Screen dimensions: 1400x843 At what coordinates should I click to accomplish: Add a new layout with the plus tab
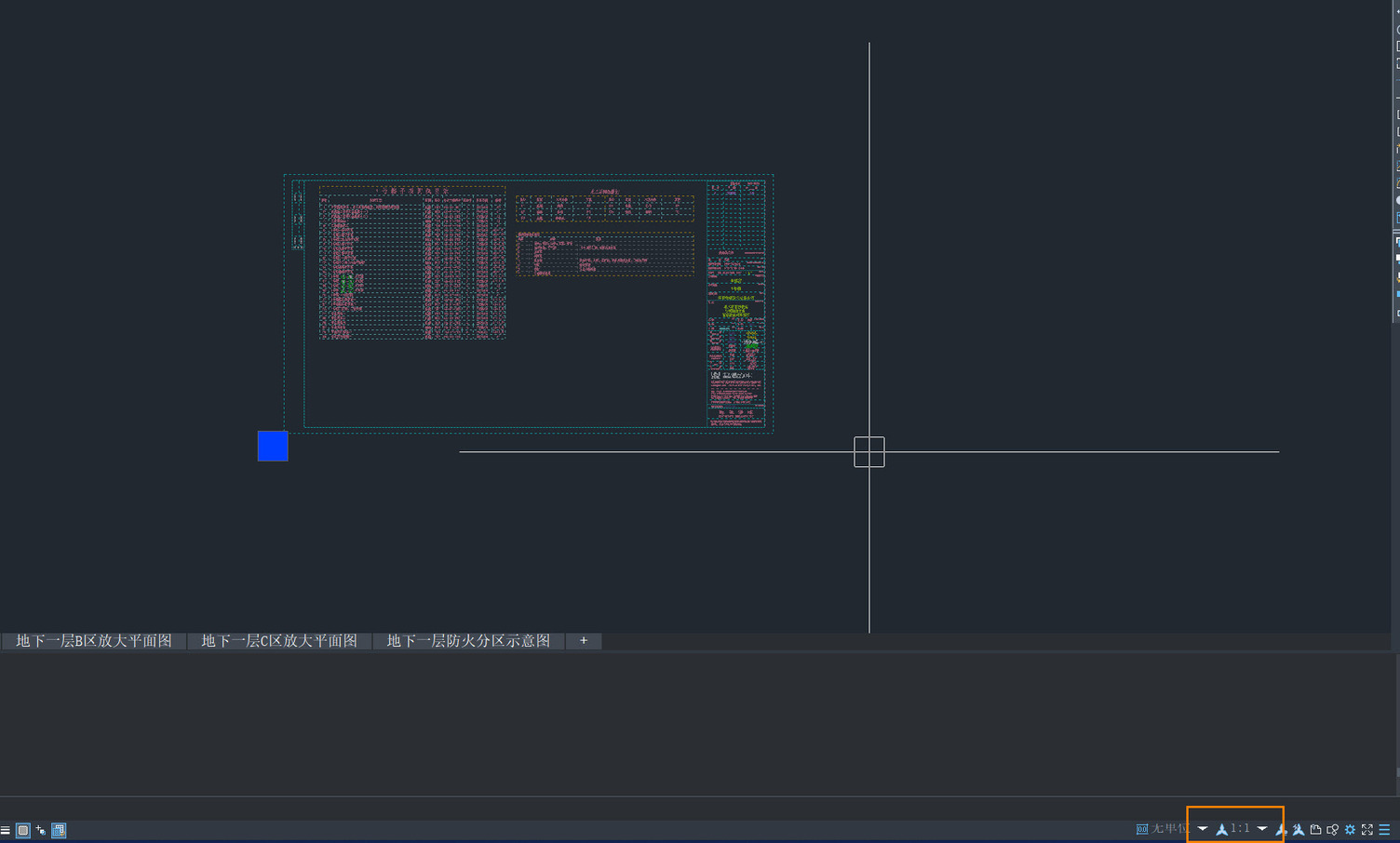[584, 641]
